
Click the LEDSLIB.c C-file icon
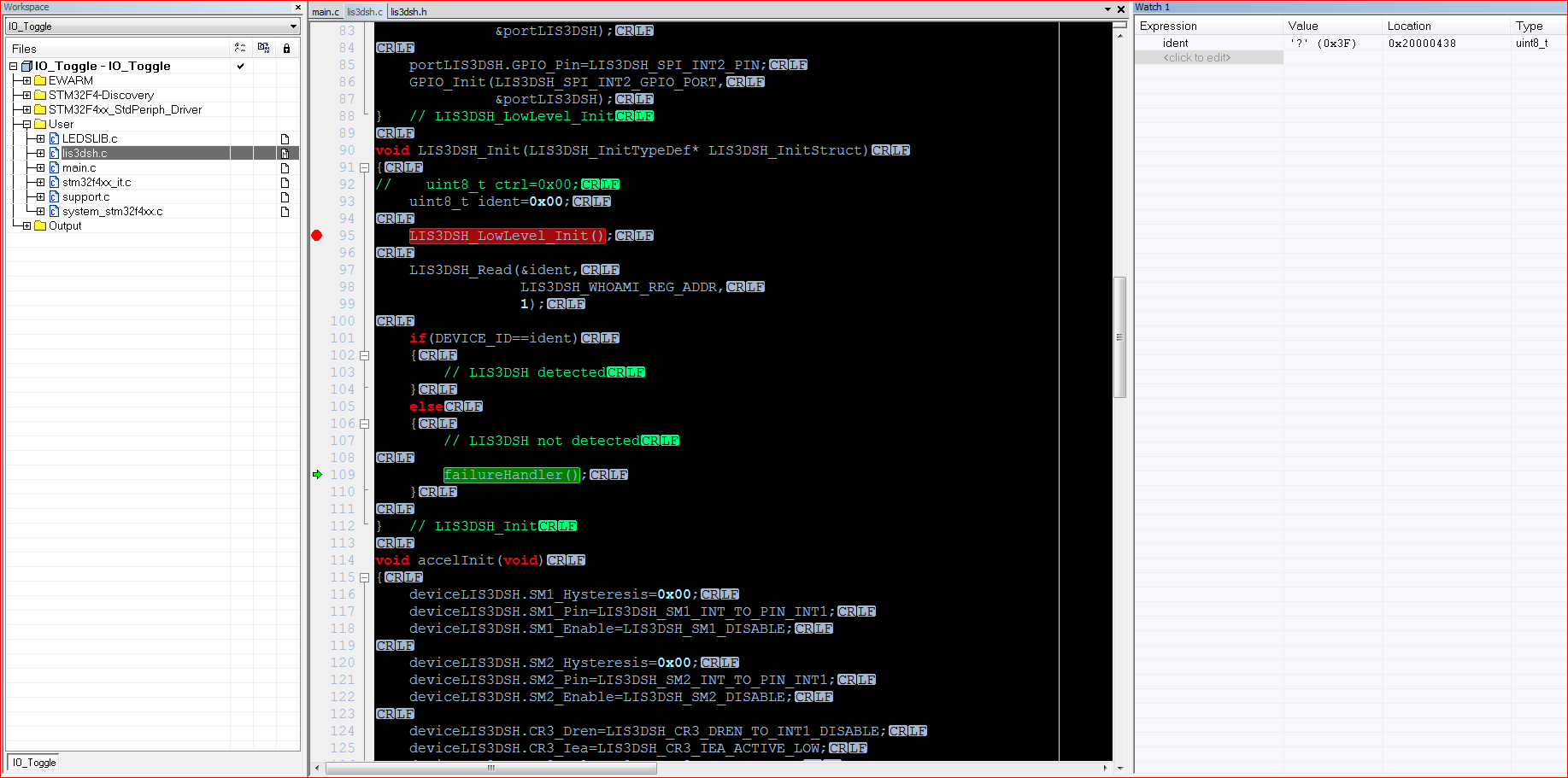(54, 138)
